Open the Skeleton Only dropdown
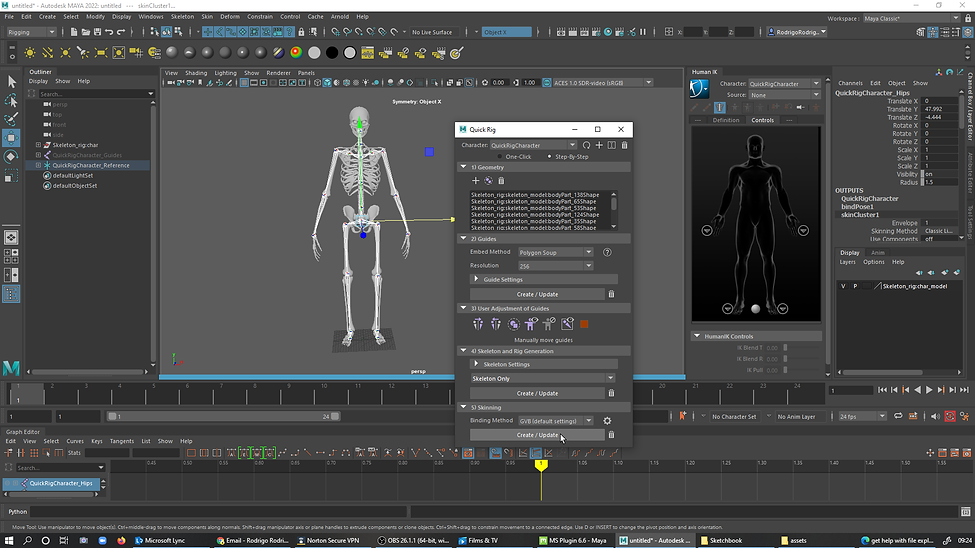 click(x=543, y=378)
